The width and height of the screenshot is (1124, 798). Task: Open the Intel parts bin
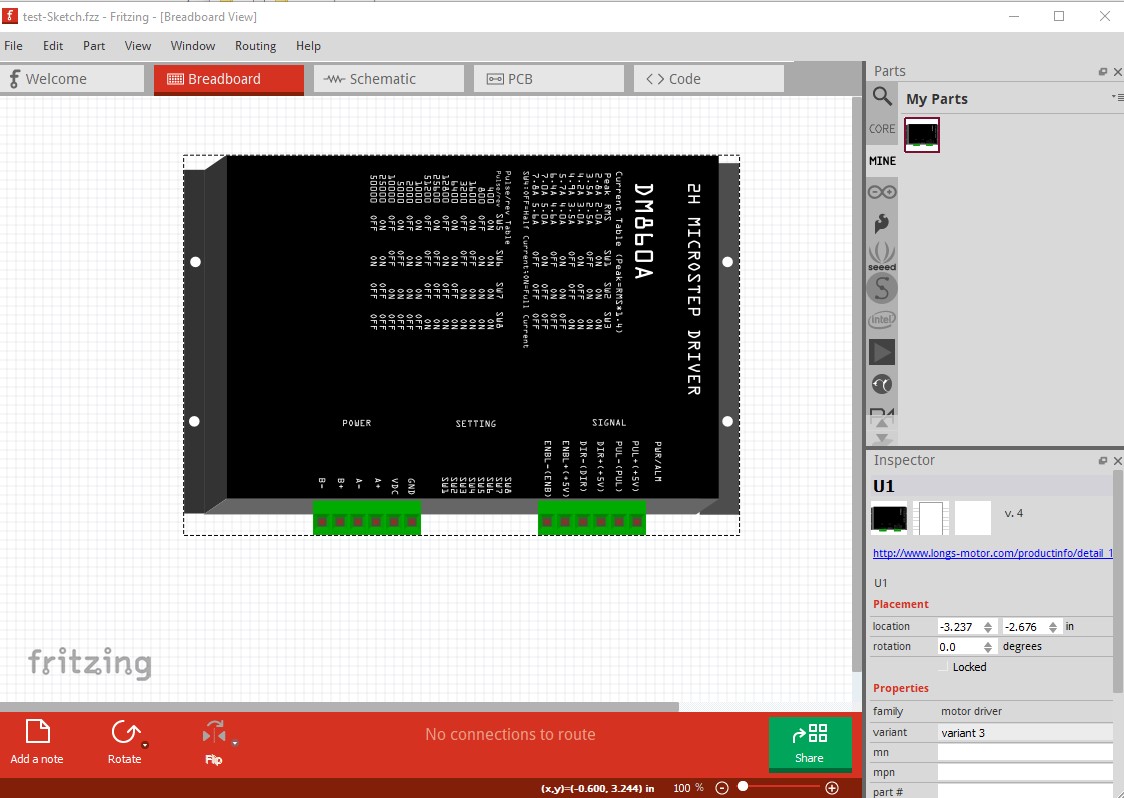[x=882, y=320]
